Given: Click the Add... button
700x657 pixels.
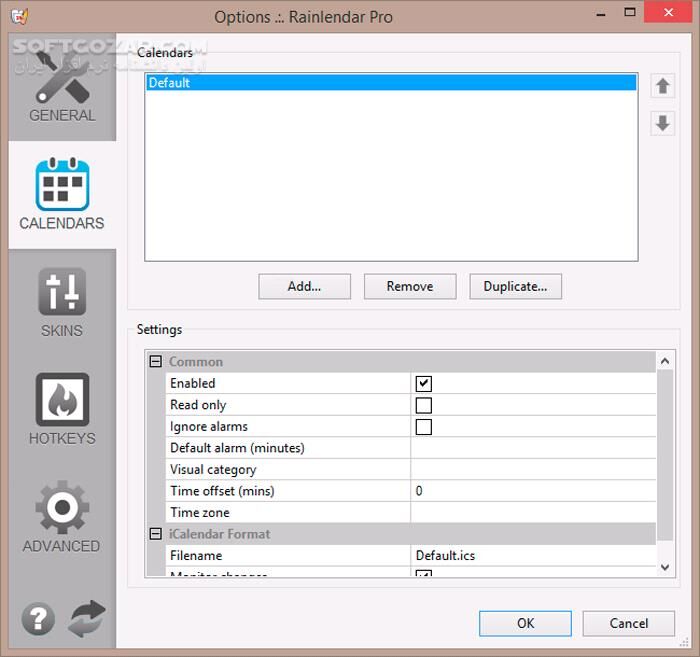Looking at the screenshot, I should point(304,286).
